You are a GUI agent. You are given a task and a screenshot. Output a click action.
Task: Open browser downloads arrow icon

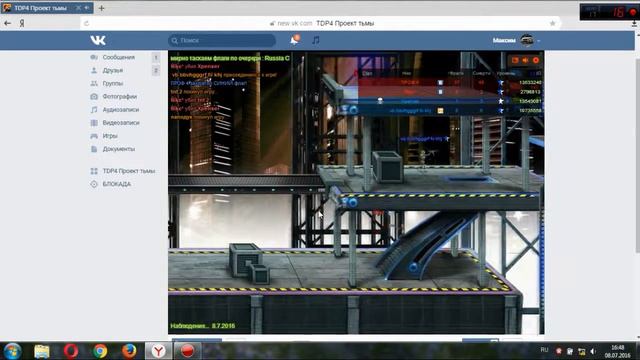pyautogui.click(x=634, y=24)
